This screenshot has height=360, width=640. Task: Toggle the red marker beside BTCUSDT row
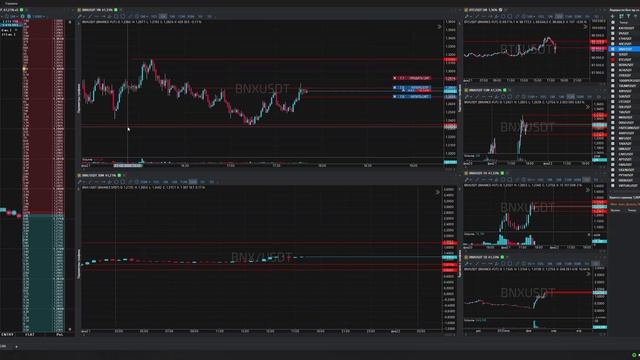(613, 60)
